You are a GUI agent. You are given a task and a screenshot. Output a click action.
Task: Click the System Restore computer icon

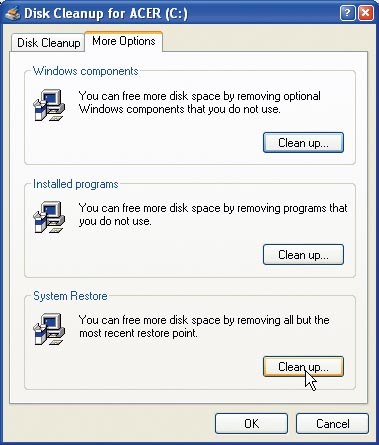pos(49,329)
